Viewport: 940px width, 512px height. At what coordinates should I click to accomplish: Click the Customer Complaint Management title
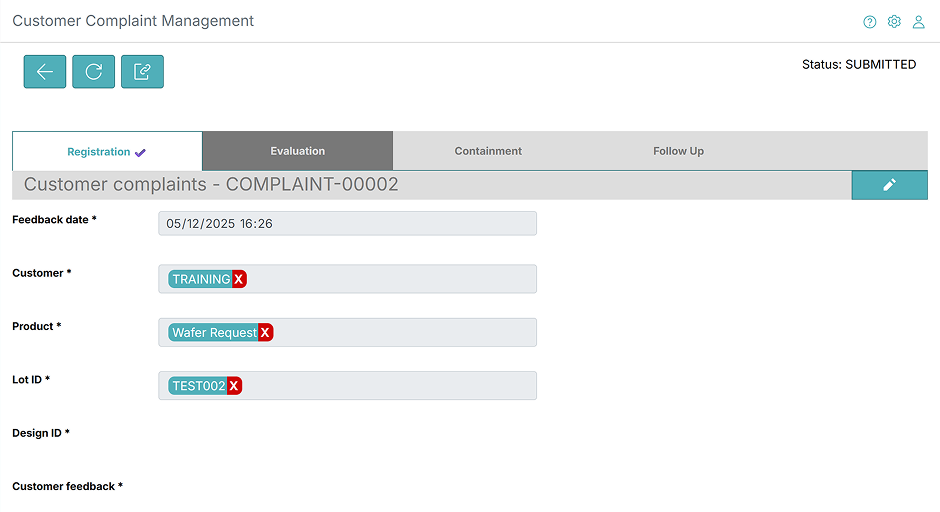click(133, 21)
